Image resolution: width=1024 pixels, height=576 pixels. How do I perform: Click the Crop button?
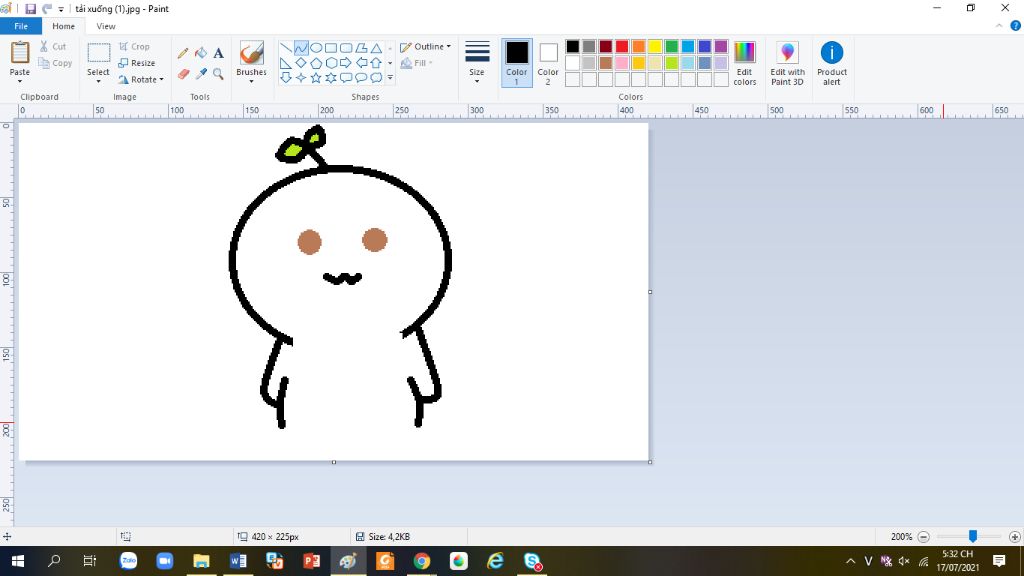pyautogui.click(x=135, y=47)
